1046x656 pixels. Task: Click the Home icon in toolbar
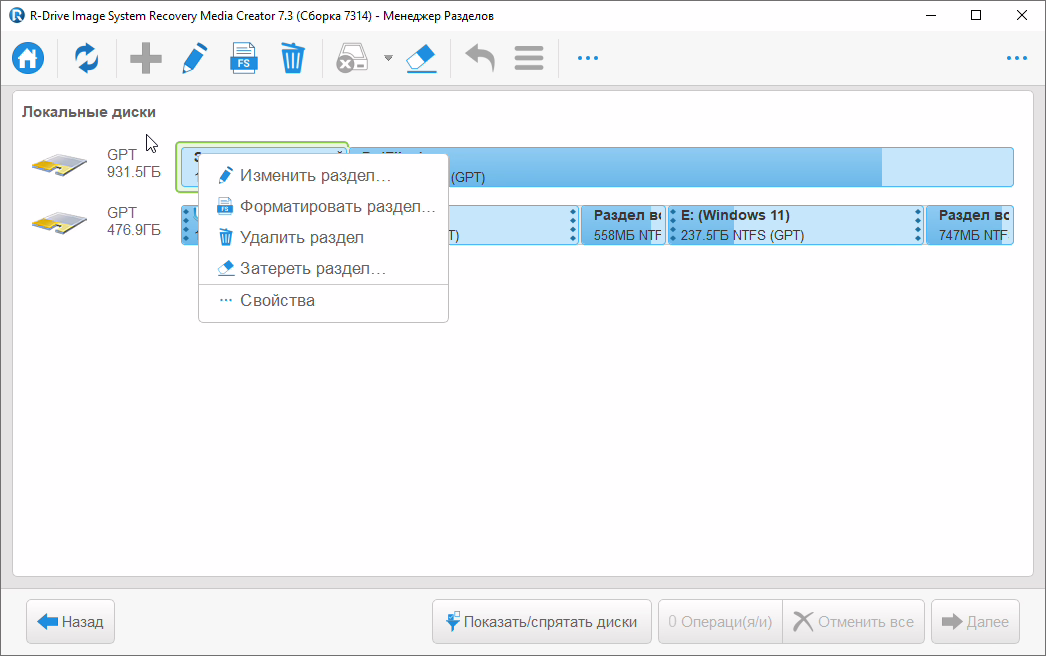[28, 58]
